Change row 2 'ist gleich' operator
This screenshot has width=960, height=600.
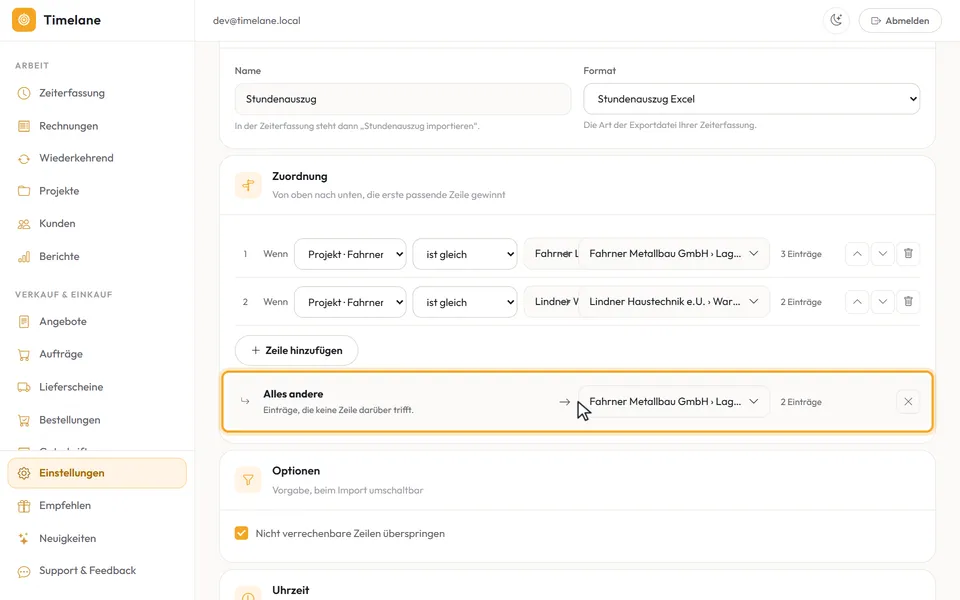coord(465,302)
